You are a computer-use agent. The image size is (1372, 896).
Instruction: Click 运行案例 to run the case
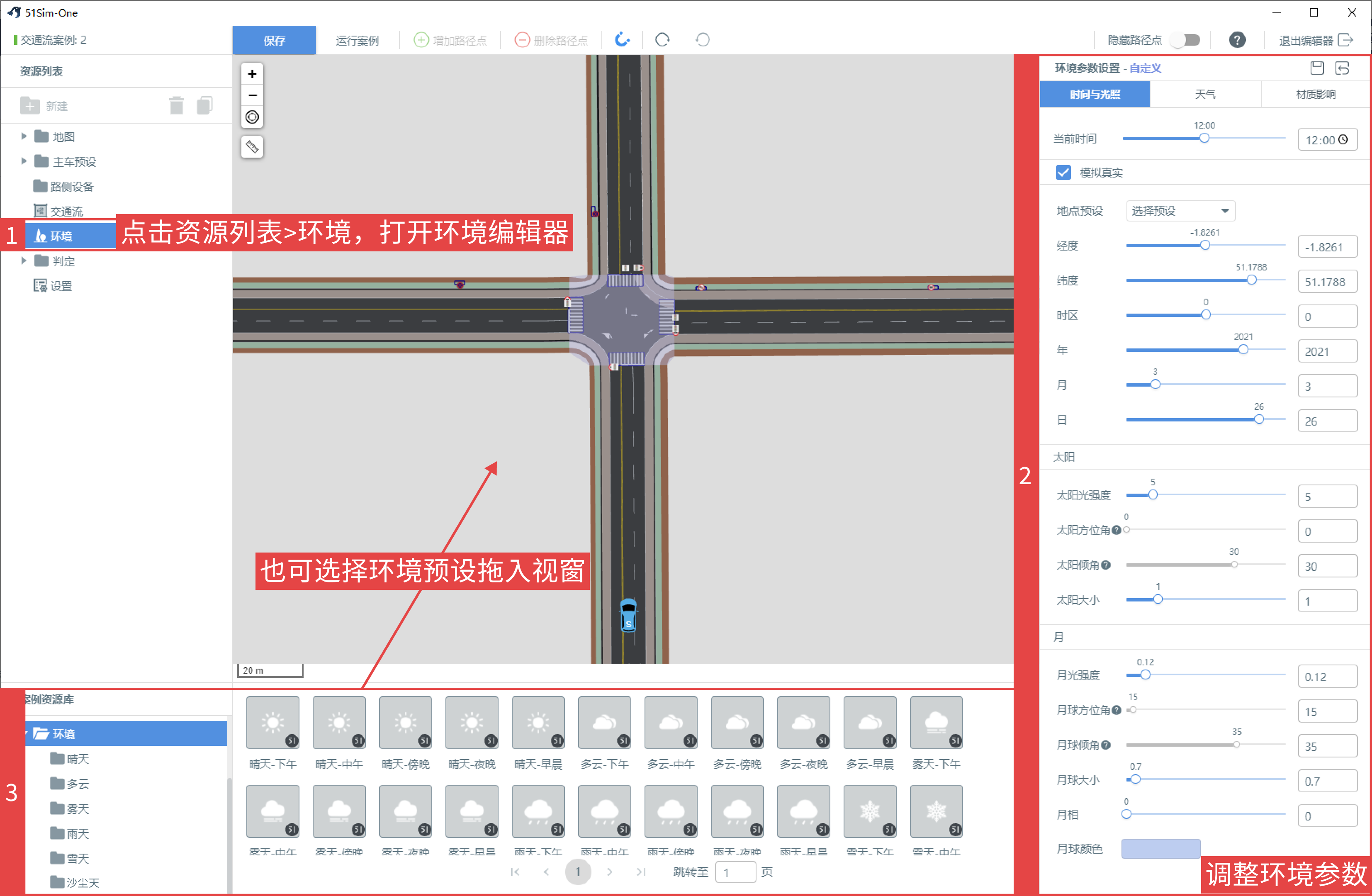pyautogui.click(x=358, y=40)
